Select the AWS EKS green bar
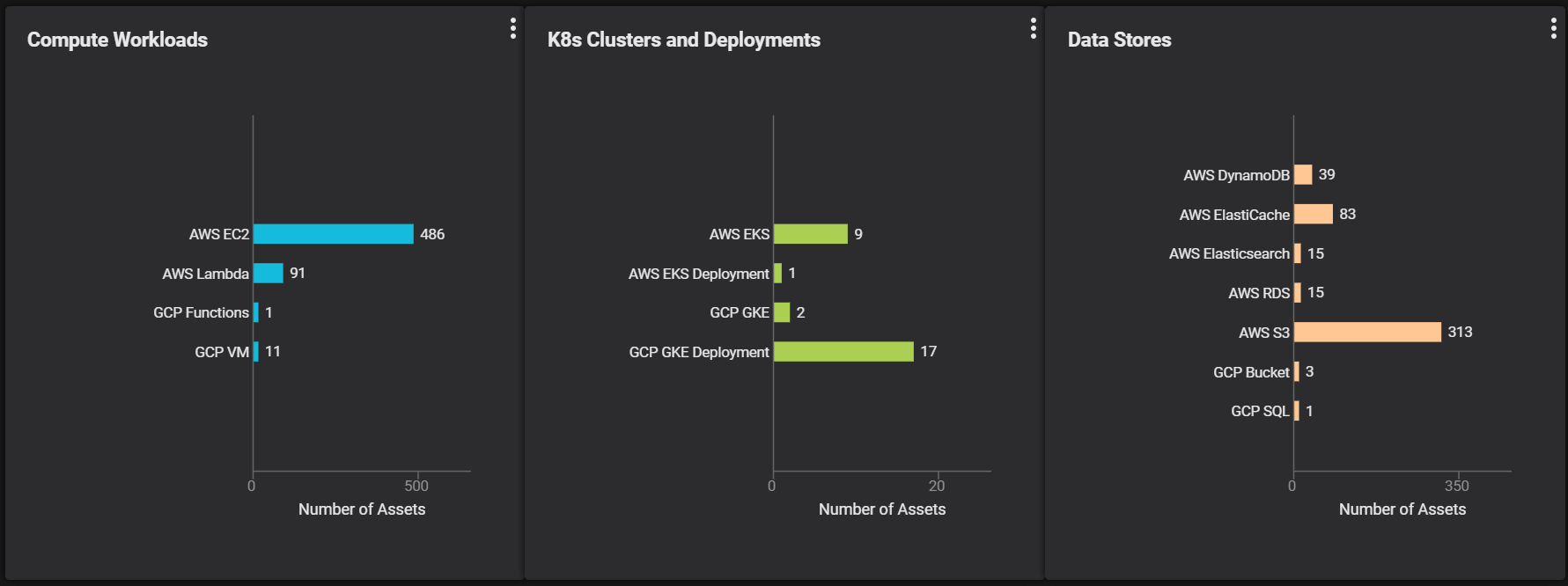Screen dimensions: 1568x586 (x=810, y=234)
